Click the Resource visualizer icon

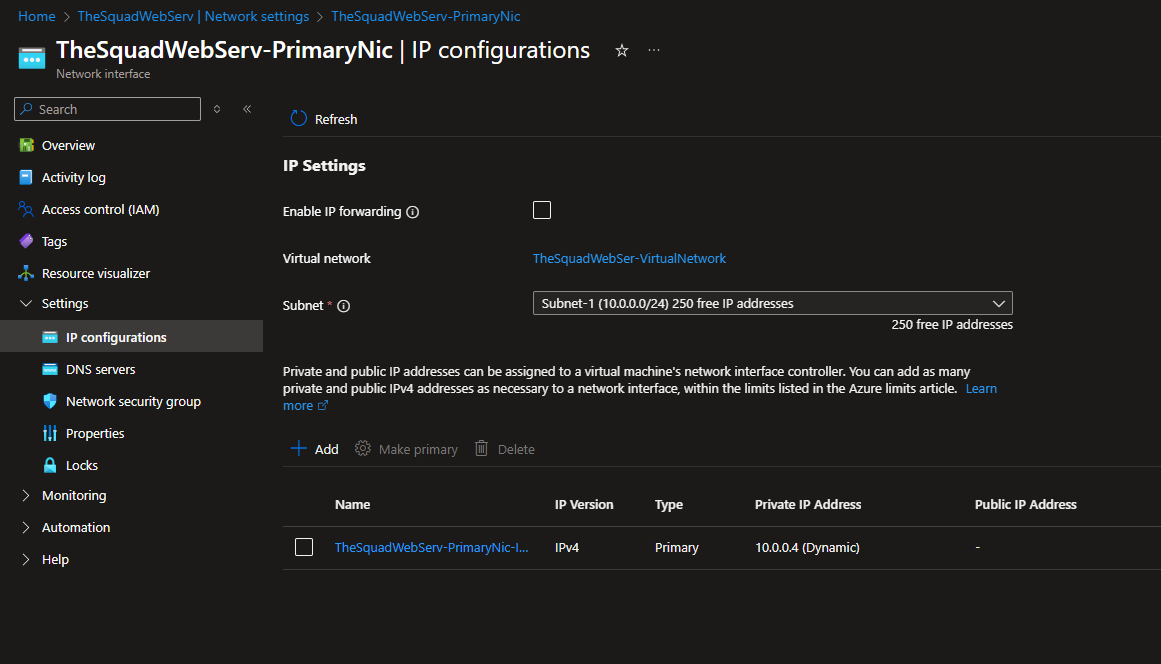26,273
